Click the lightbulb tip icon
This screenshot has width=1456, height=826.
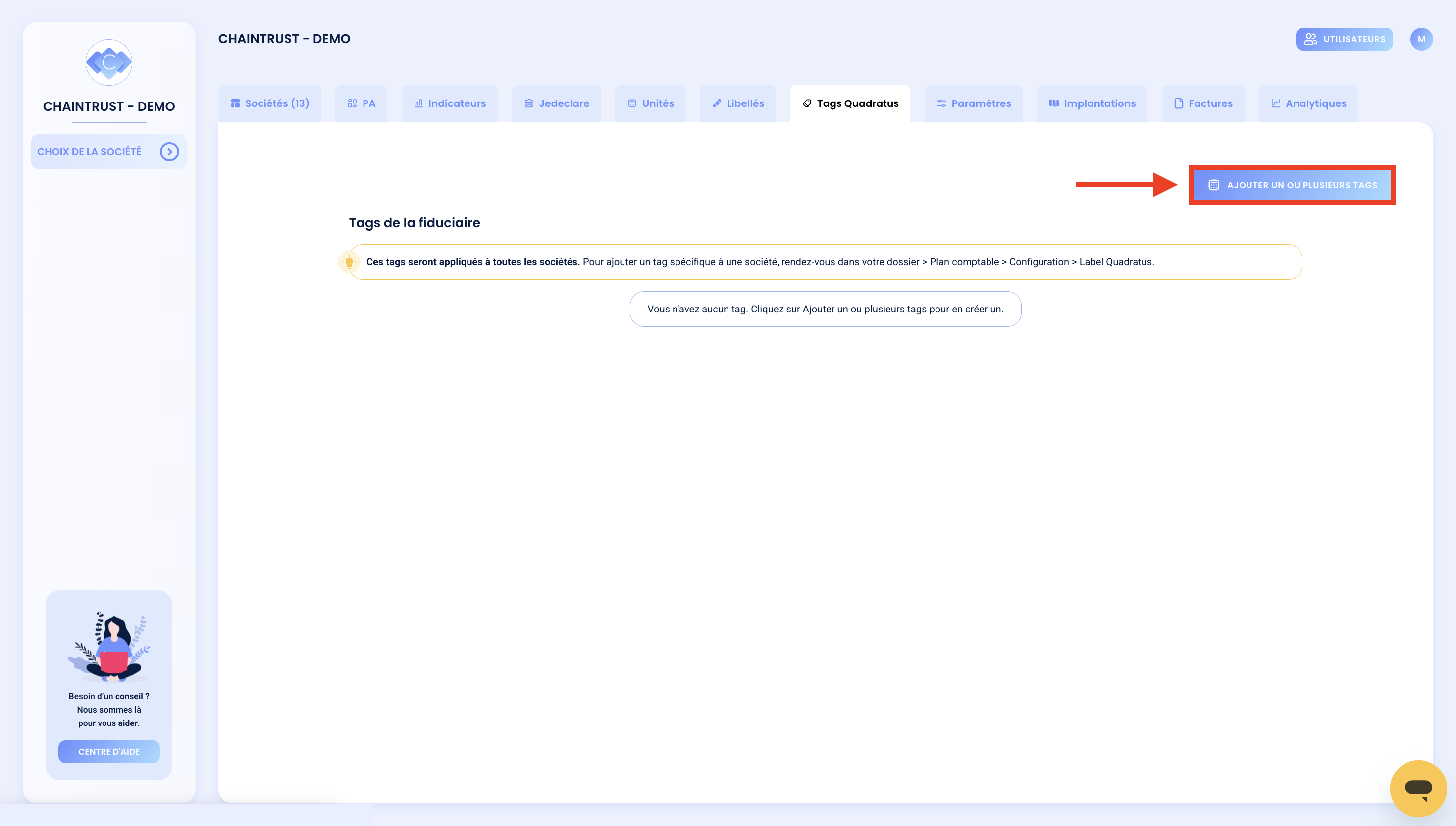pyautogui.click(x=350, y=262)
